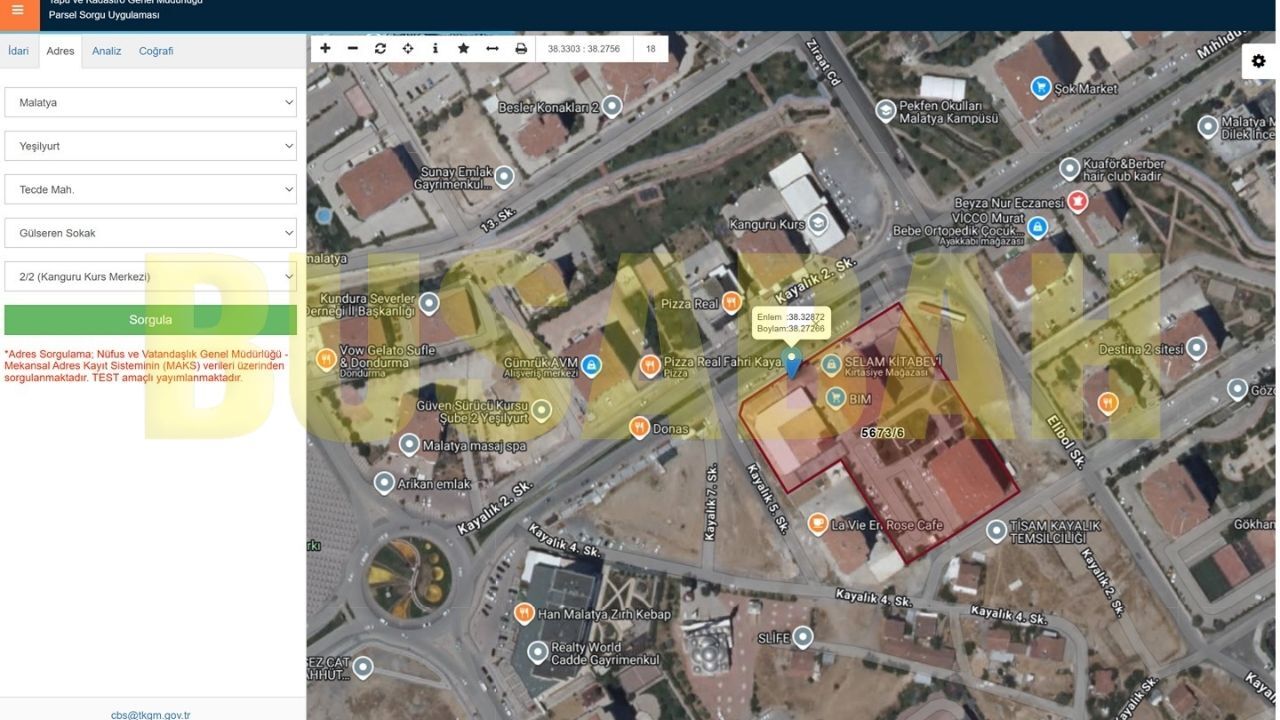Click the refresh map icon
Viewport: 1280px width, 720px height.
[380, 48]
